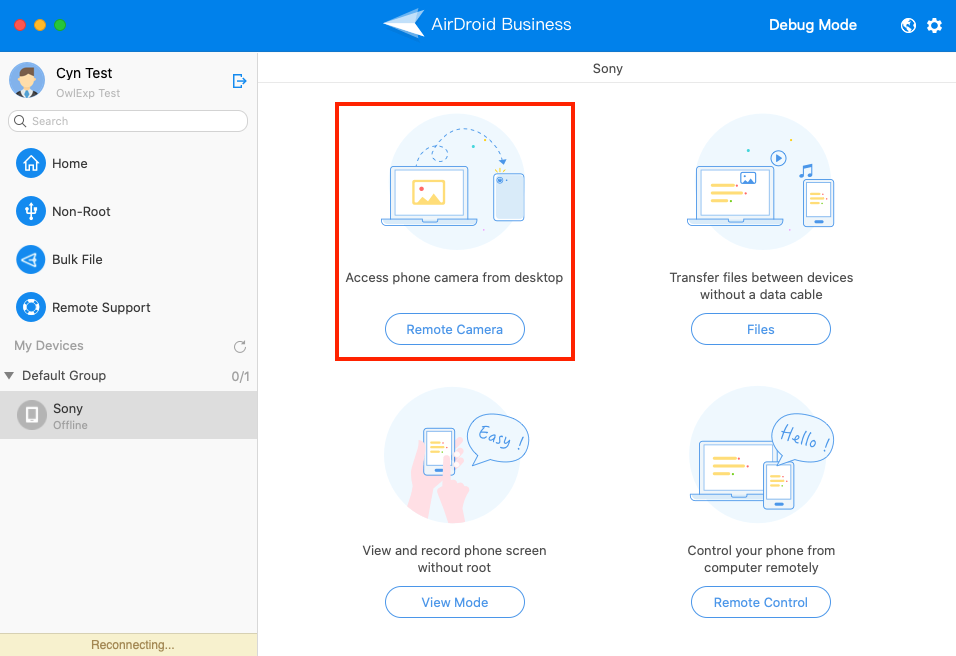Open settings gear icon
956x656 pixels.
(934, 25)
